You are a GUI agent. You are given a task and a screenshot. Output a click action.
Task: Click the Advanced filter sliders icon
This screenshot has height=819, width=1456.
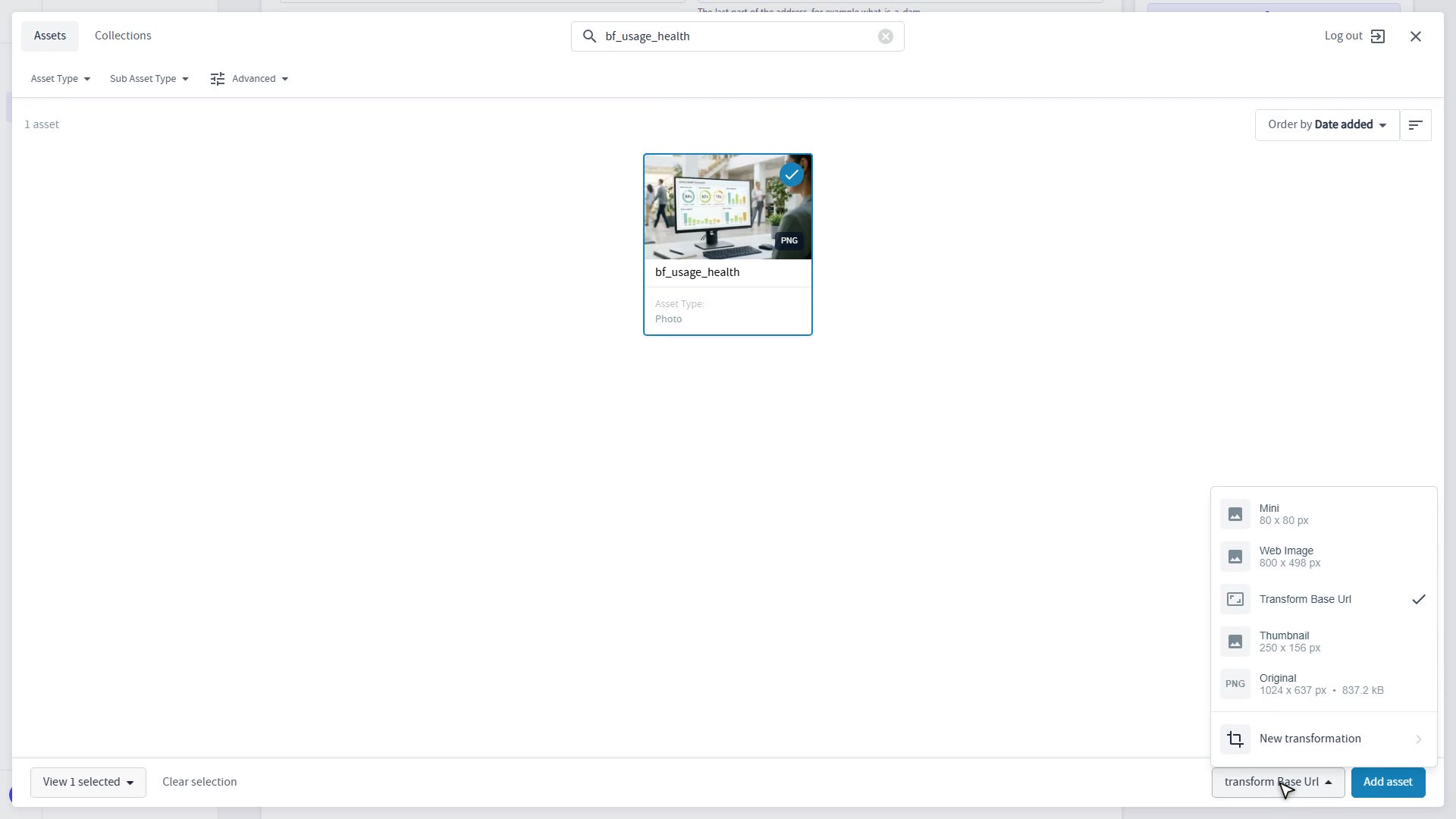[218, 79]
